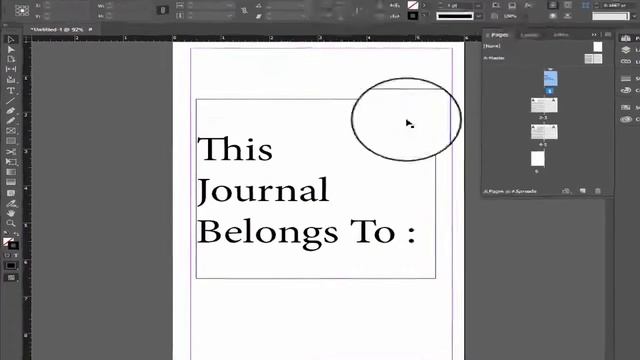This screenshot has width=640, height=360.
Task: Click the reference point locator grid
Action: 22,11
